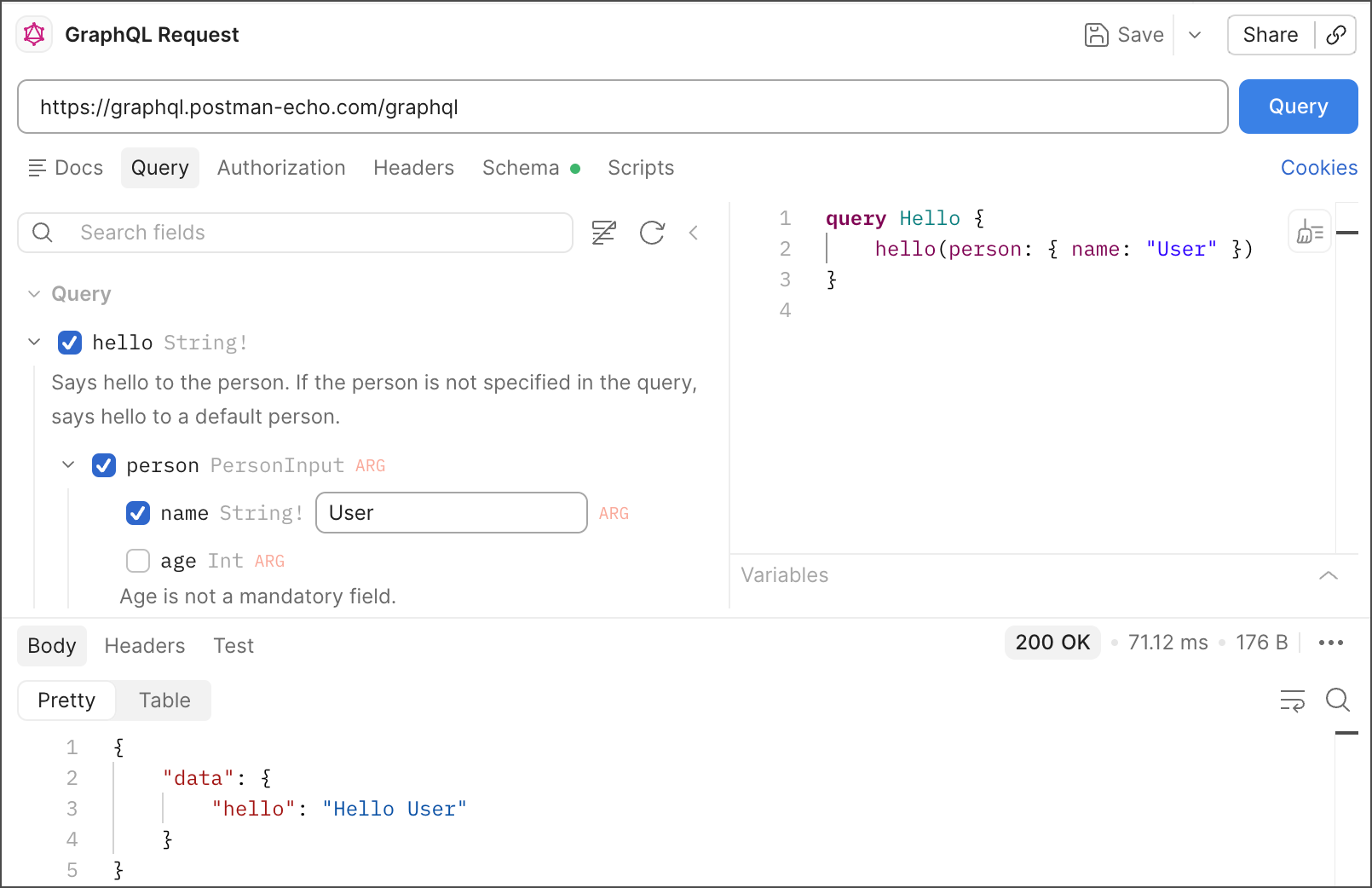
Task: Click the Search fields input box
Action: [x=315, y=233]
